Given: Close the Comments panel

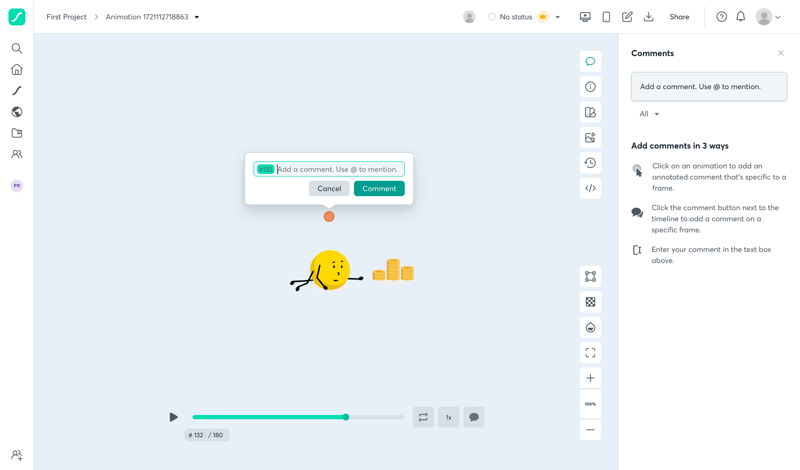Looking at the screenshot, I should click(x=781, y=53).
